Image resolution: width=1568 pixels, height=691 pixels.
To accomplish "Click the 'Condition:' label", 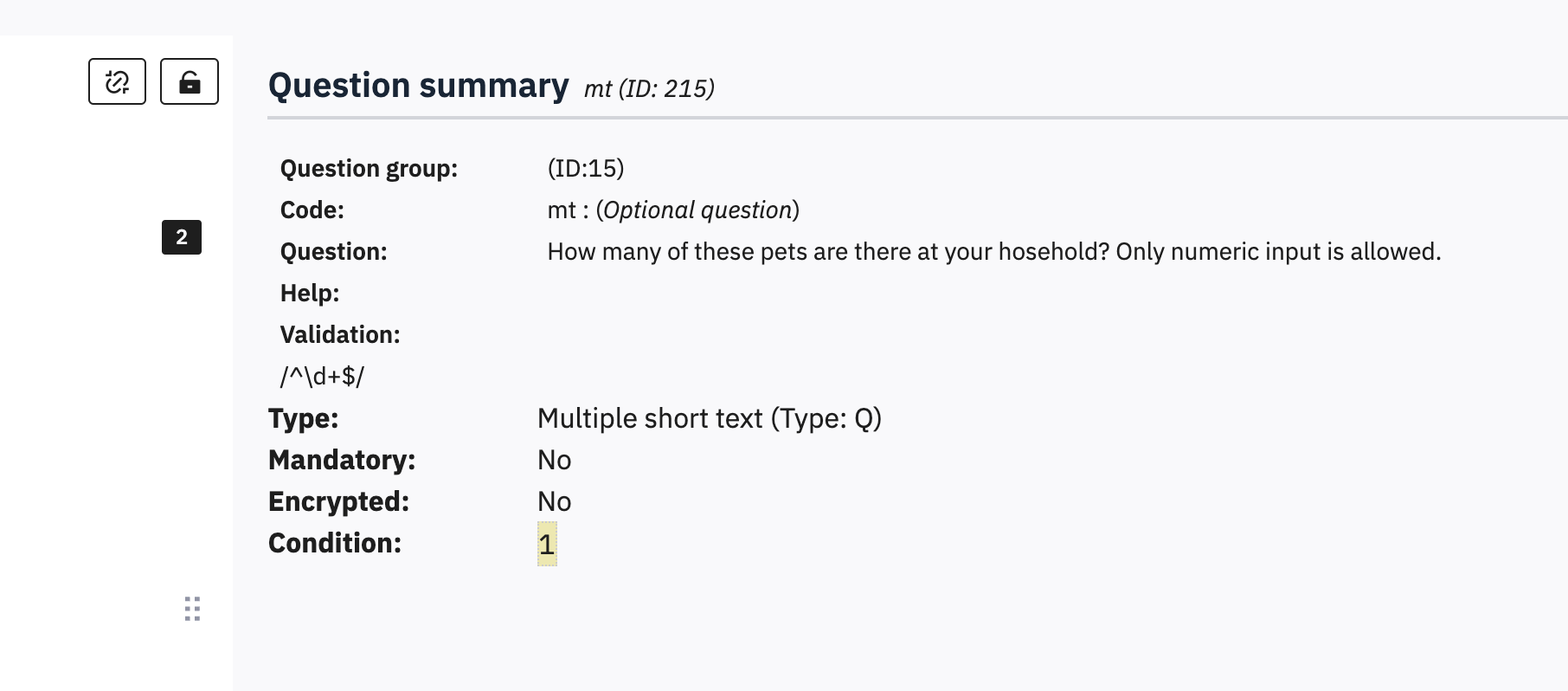I will coord(335,543).
